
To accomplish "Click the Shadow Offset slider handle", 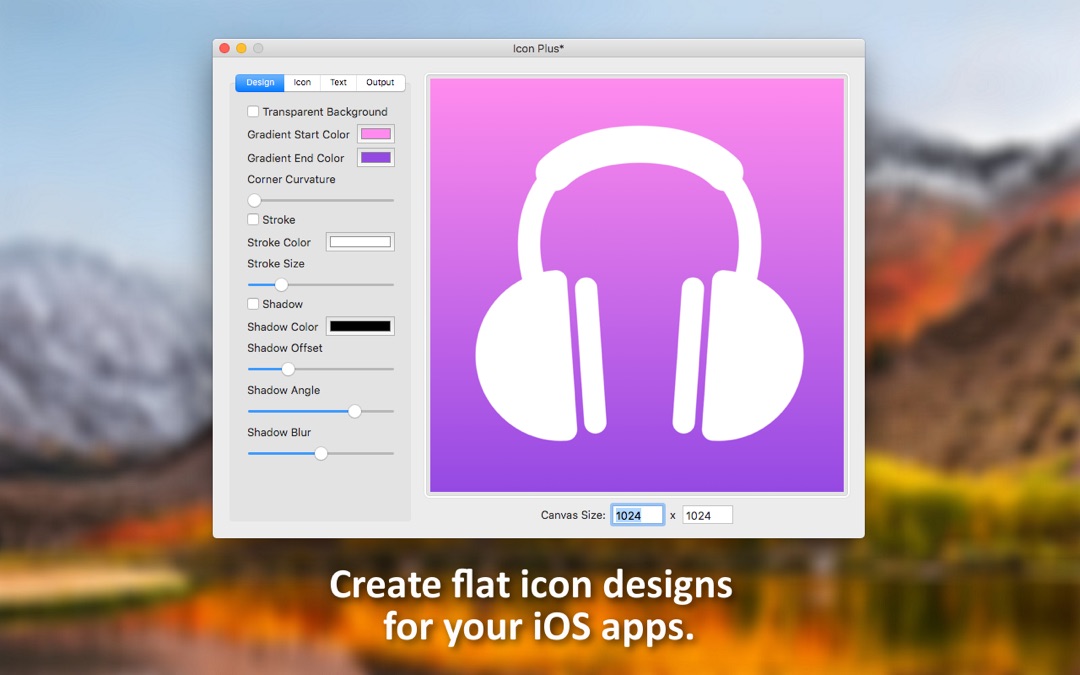I will (x=288, y=369).
